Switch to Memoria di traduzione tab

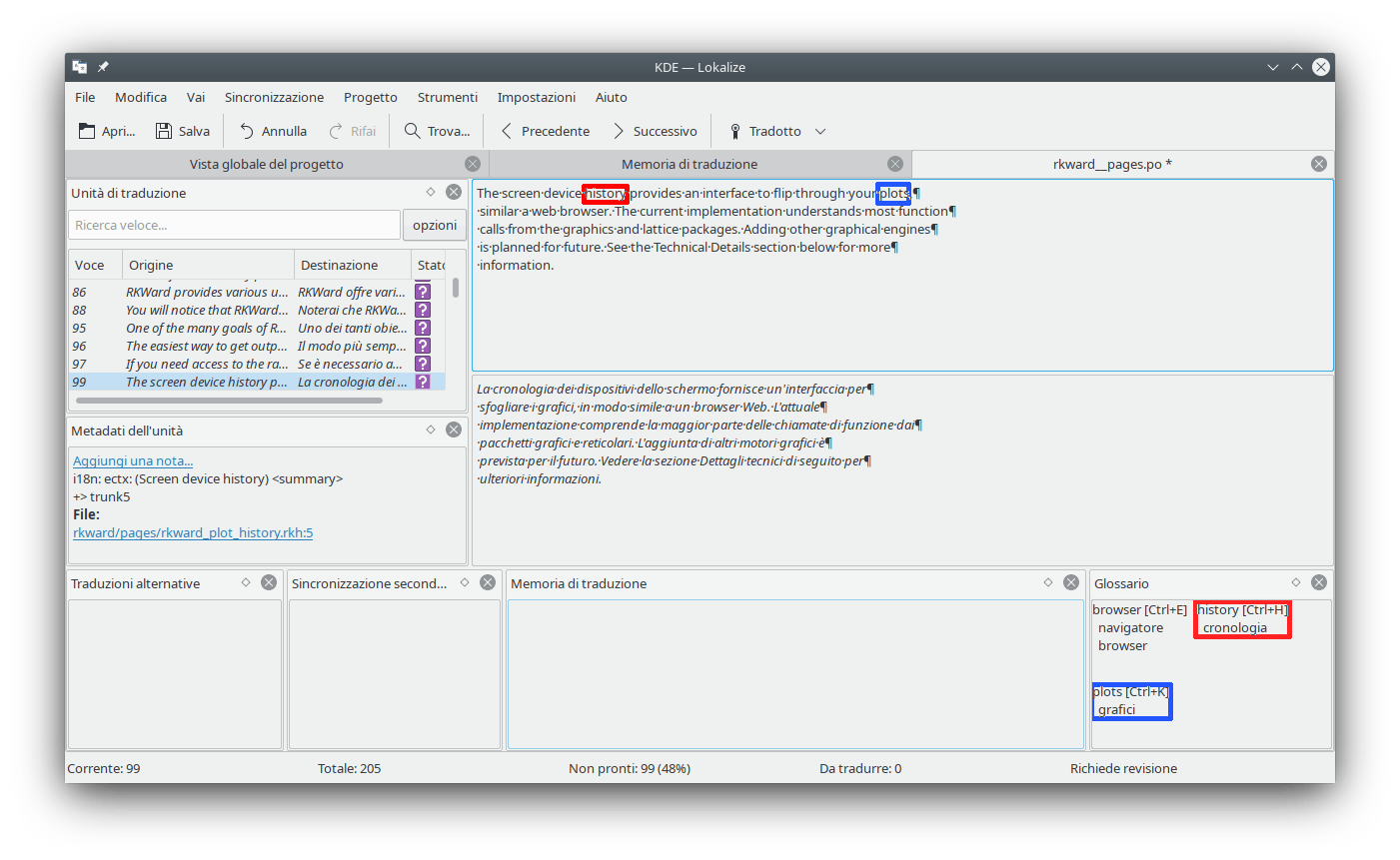click(690, 164)
